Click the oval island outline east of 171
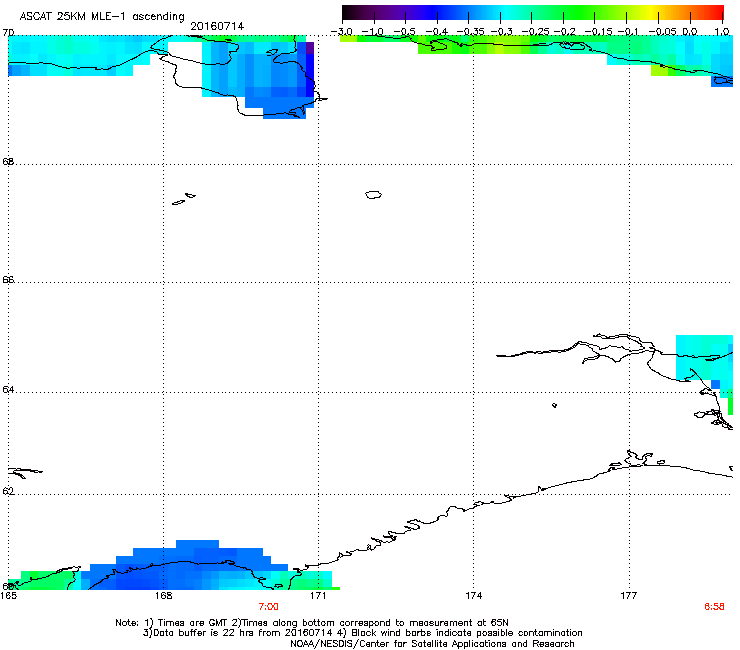Image resolution: width=740 pixels, height=650 pixels. click(373, 194)
